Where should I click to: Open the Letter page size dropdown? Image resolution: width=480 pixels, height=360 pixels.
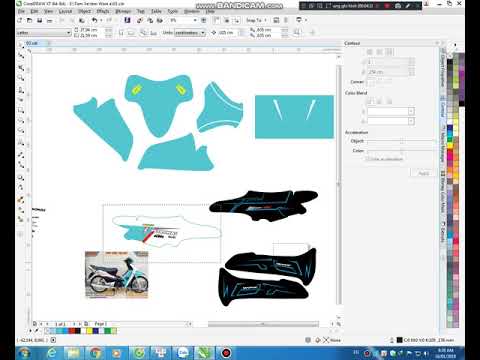click(x=68, y=32)
